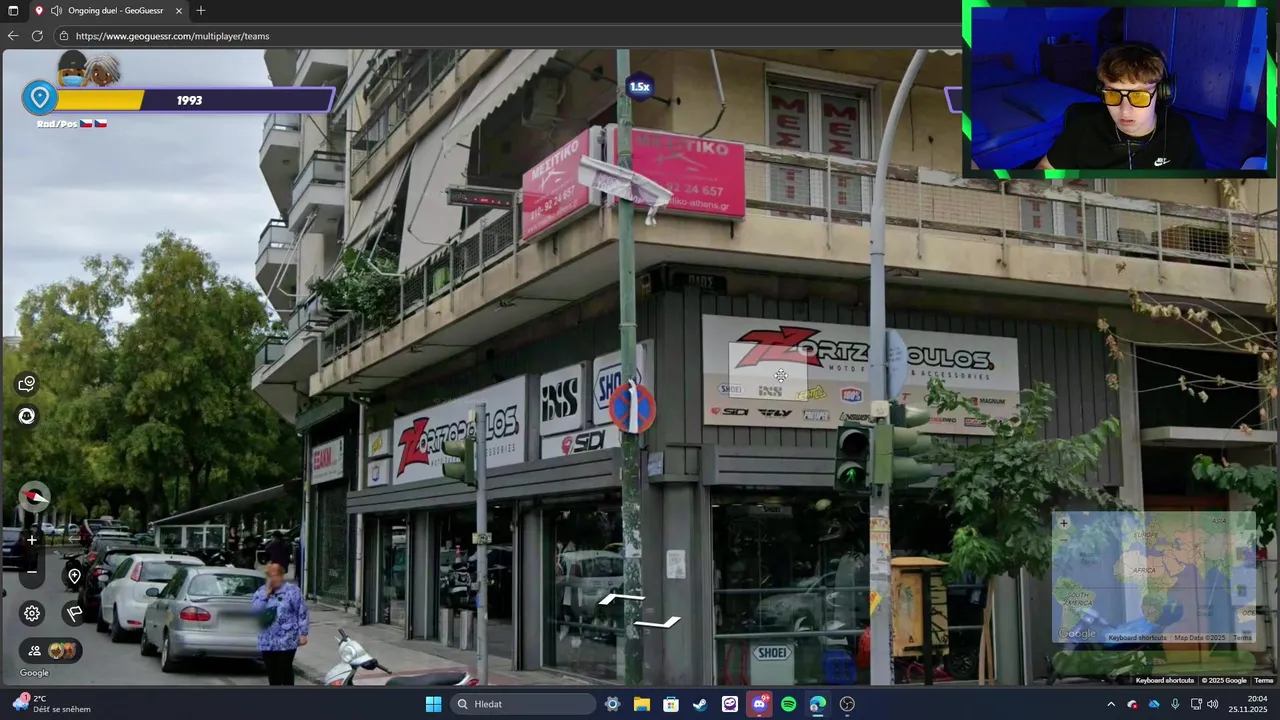The width and height of the screenshot is (1280, 720).
Task: Click the team health bar showing 1993
Action: [x=190, y=100]
